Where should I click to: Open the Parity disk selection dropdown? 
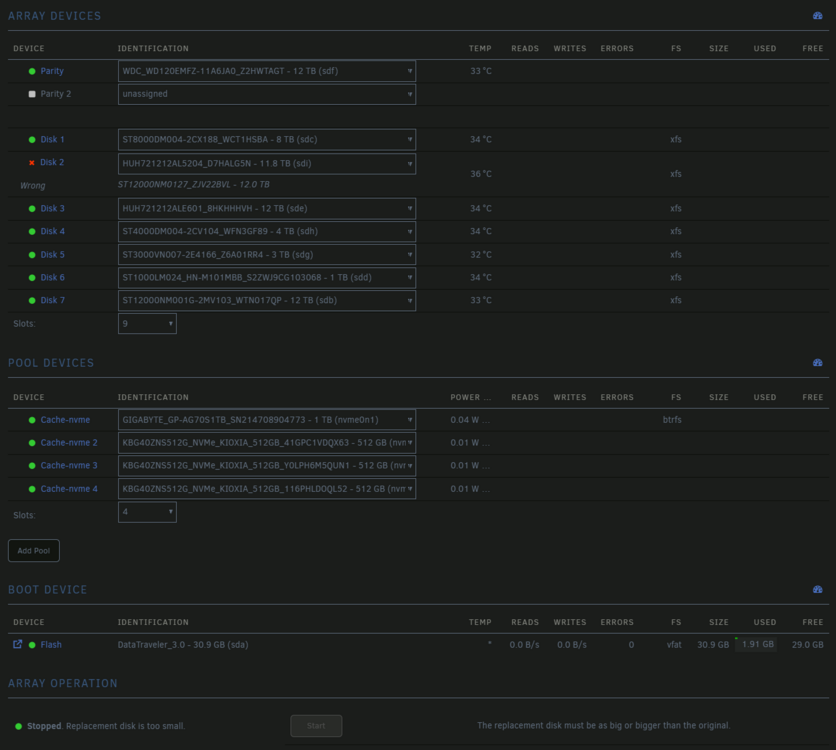click(267, 71)
